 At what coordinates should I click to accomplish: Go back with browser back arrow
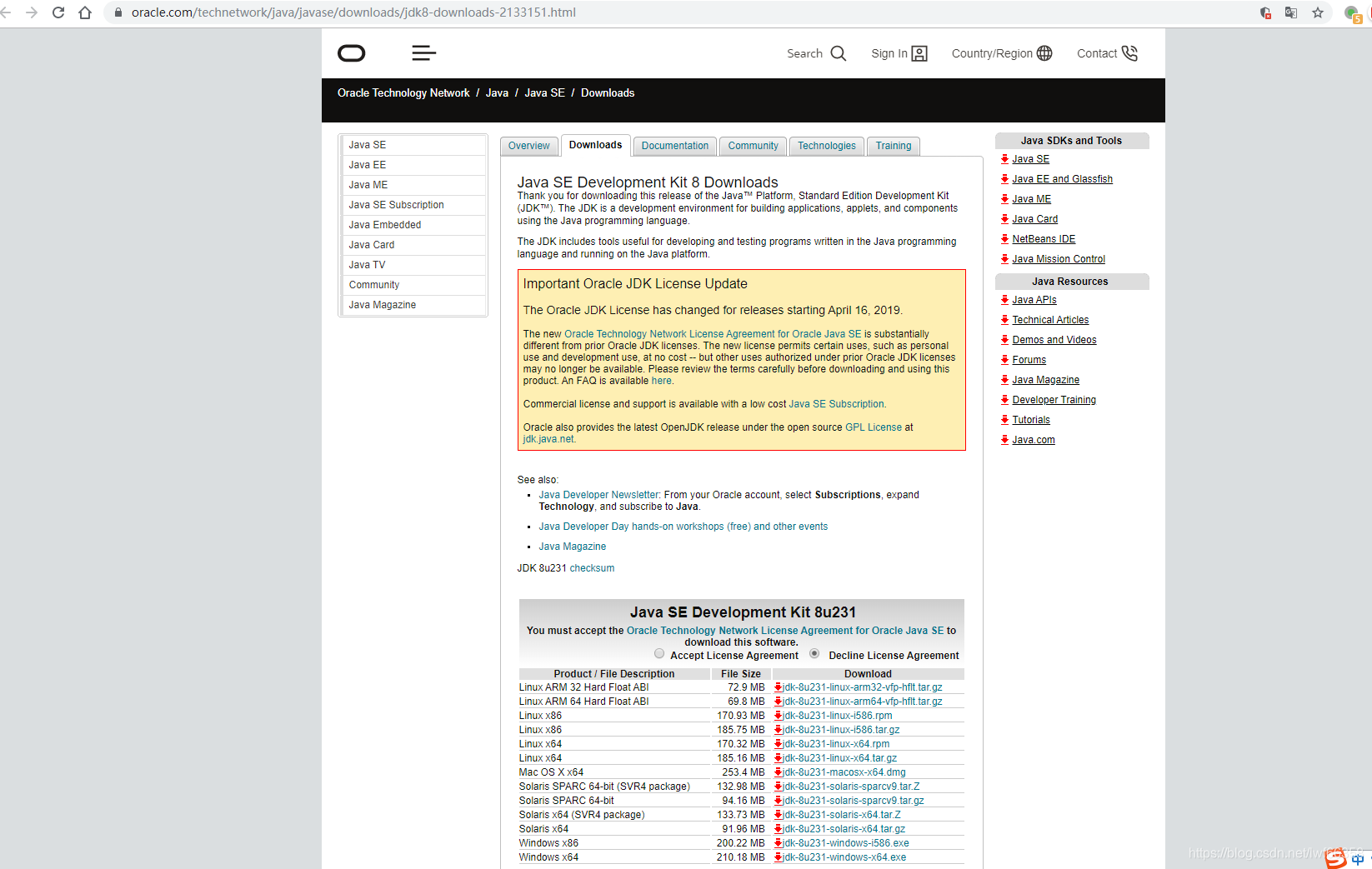tap(6, 12)
